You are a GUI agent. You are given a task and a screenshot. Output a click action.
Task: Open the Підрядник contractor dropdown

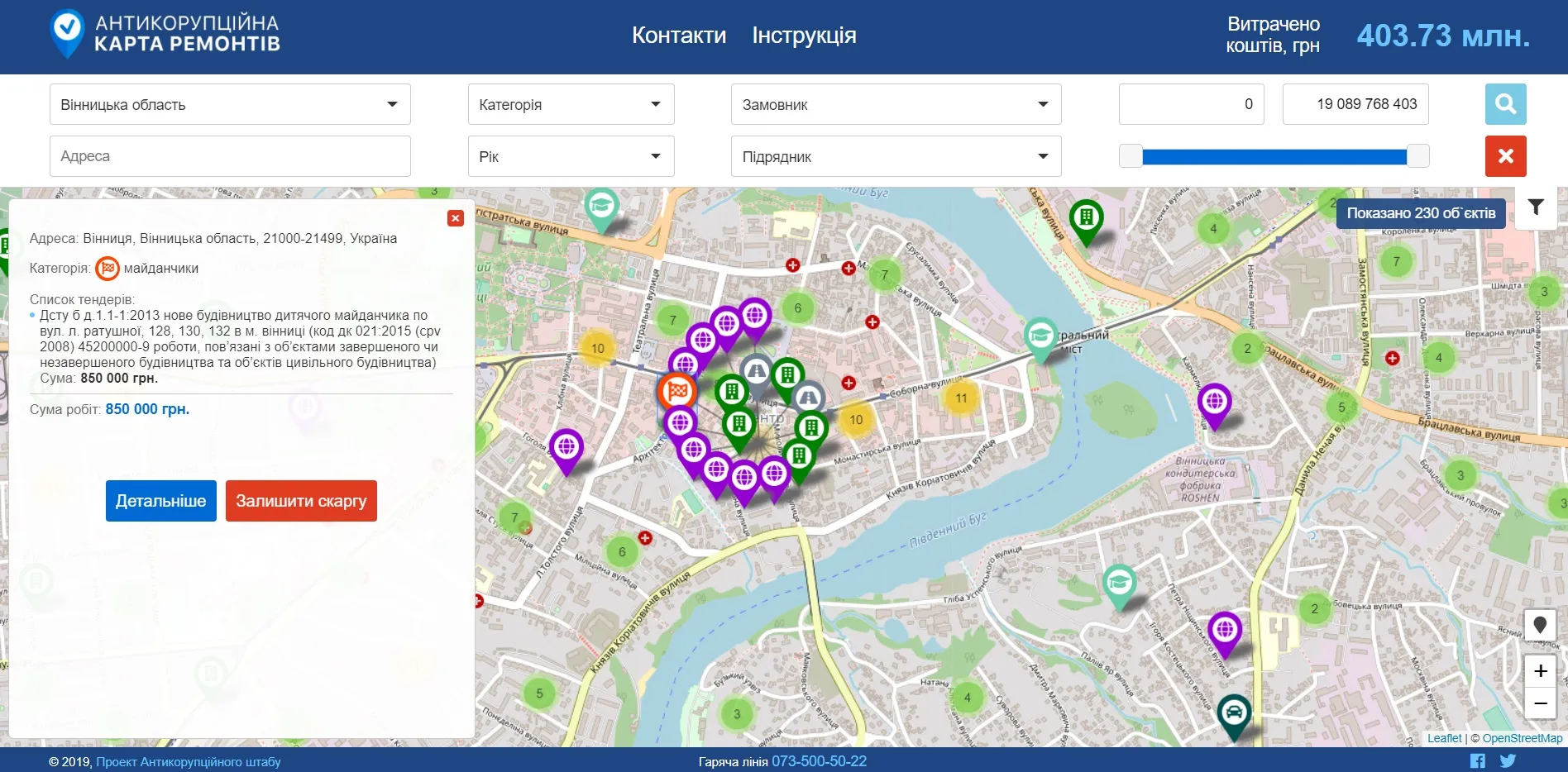pos(896,156)
